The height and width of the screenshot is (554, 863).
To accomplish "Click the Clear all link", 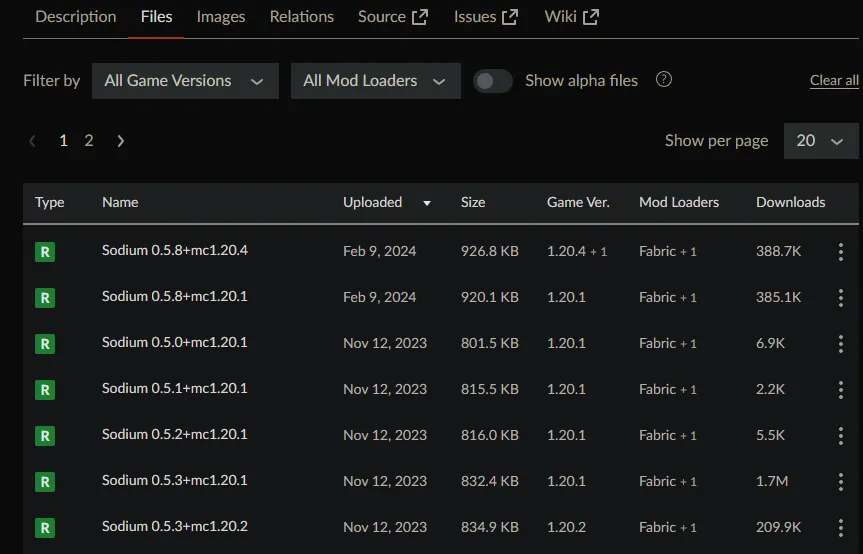I will tap(834, 81).
